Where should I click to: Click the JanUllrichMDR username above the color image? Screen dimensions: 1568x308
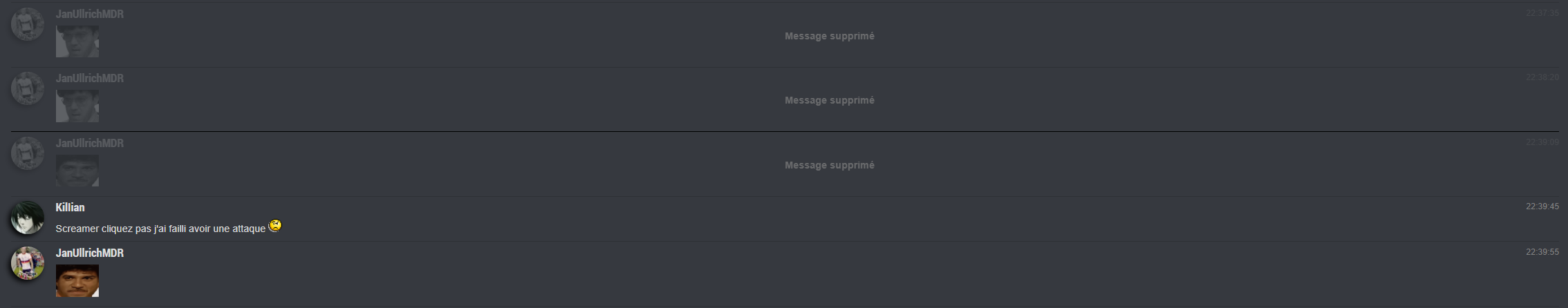90,253
